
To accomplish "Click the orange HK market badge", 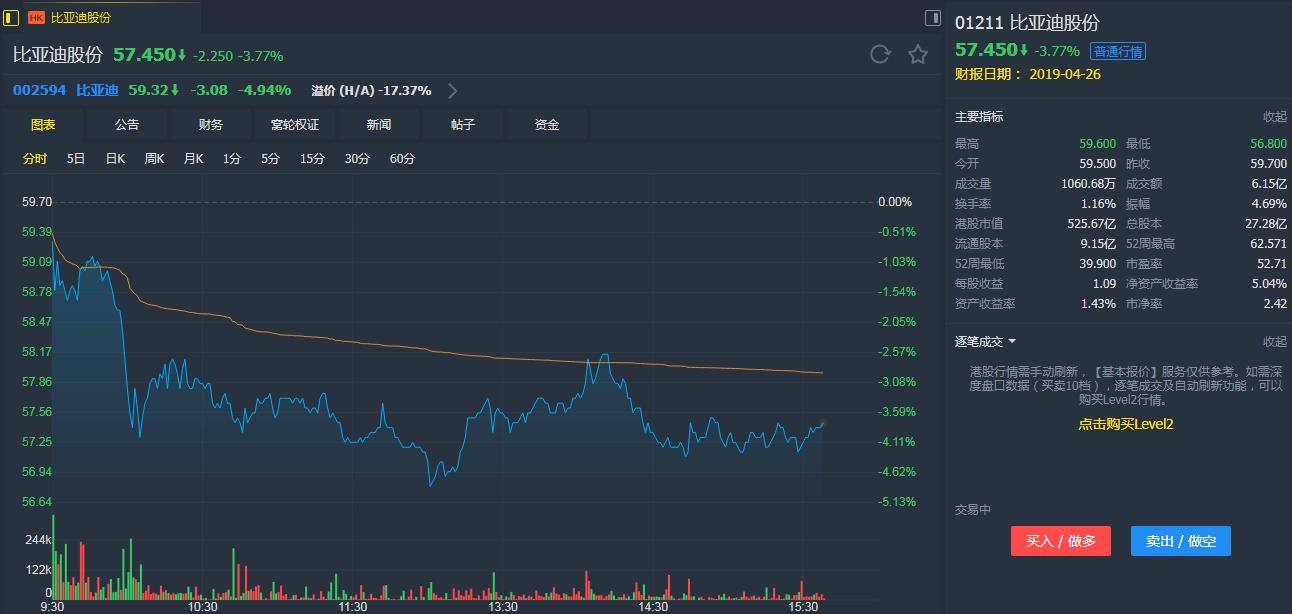I will coord(36,17).
